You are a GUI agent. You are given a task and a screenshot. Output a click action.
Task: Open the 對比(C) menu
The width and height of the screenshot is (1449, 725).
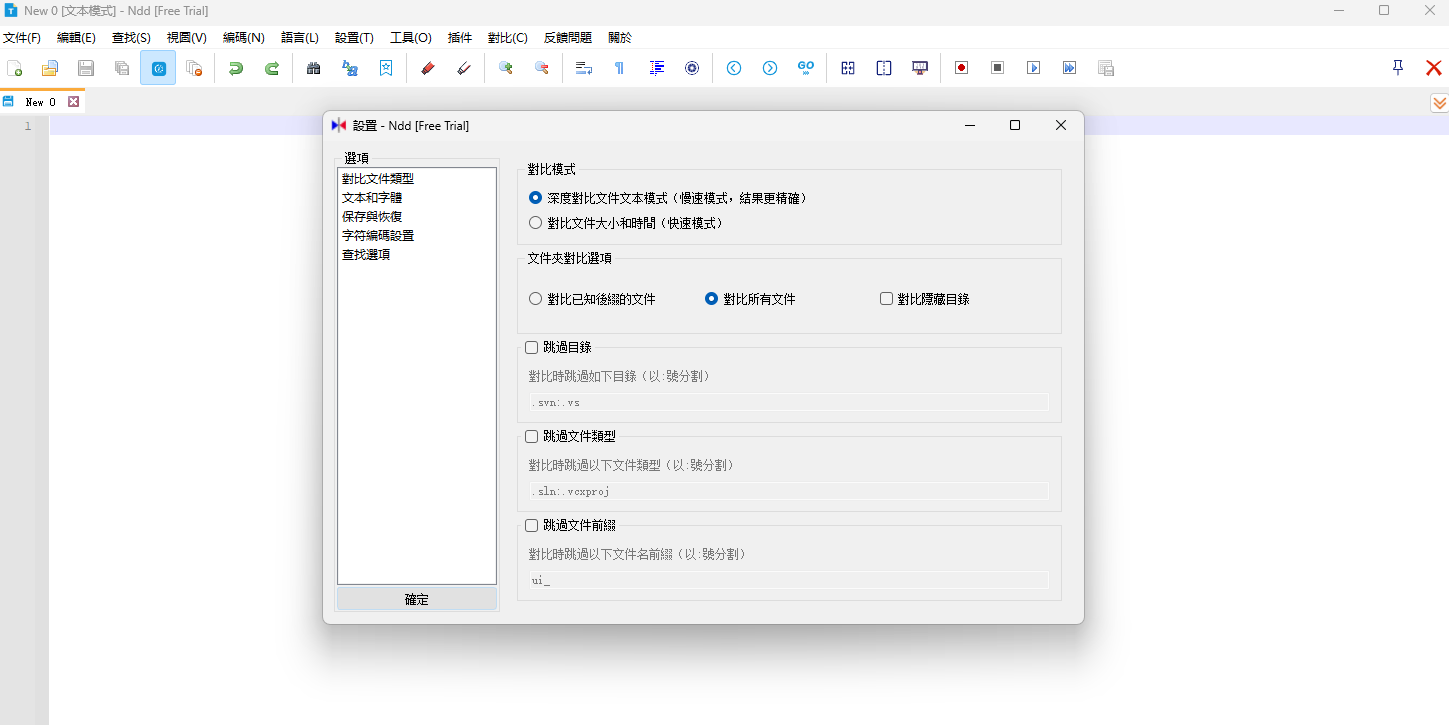pyautogui.click(x=507, y=38)
